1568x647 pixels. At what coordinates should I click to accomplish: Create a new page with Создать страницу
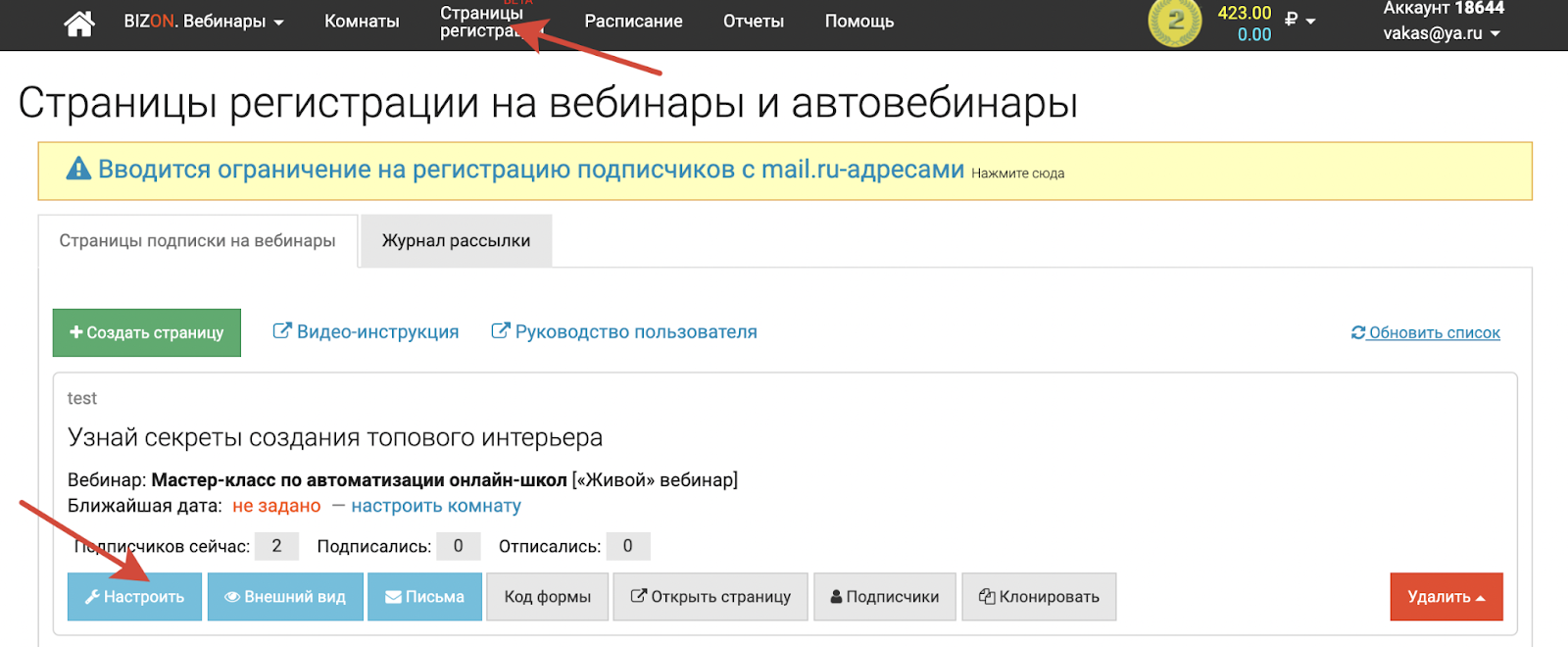[147, 333]
